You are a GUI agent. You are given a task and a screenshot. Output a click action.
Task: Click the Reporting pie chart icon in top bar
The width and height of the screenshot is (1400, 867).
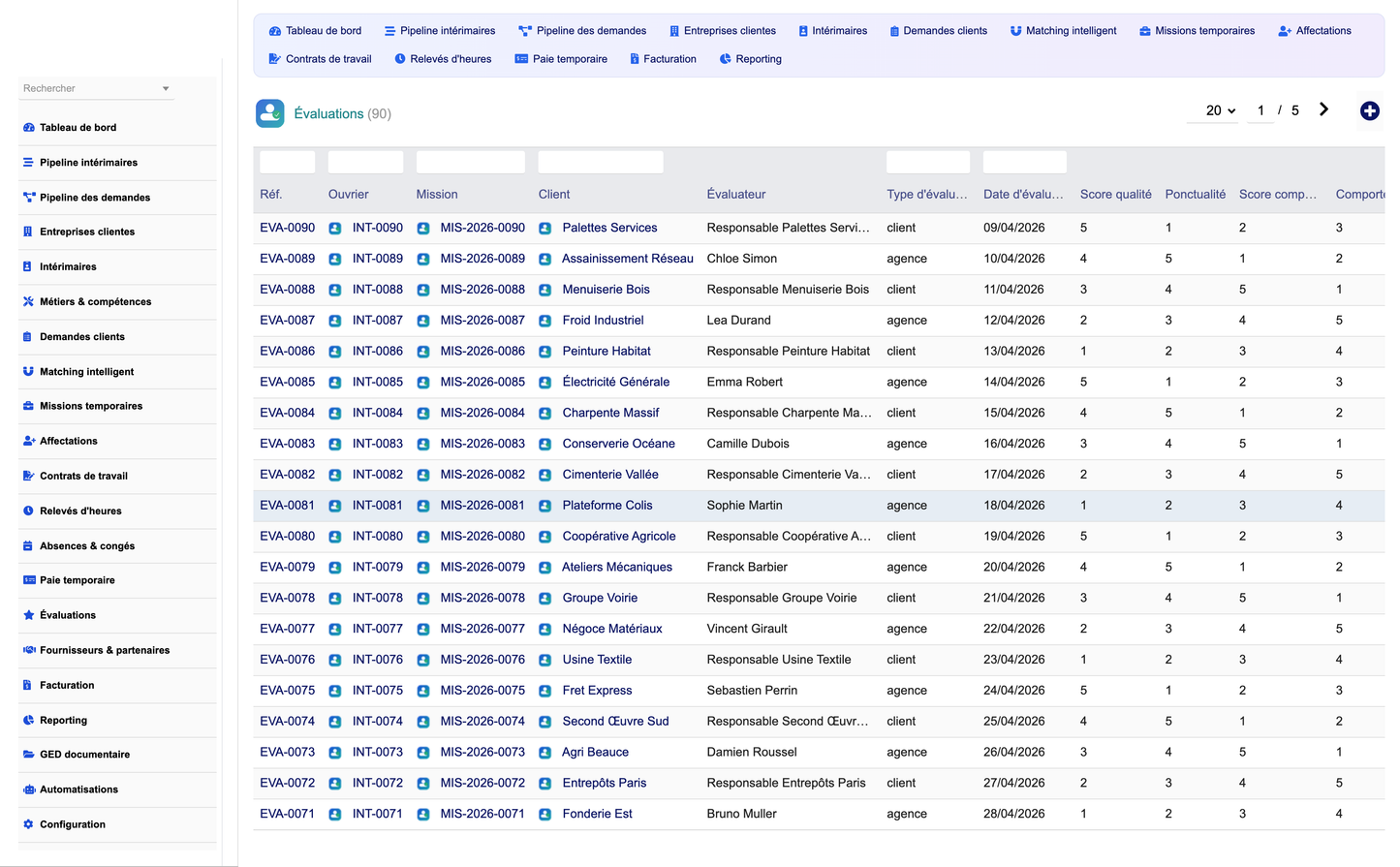[x=726, y=59]
